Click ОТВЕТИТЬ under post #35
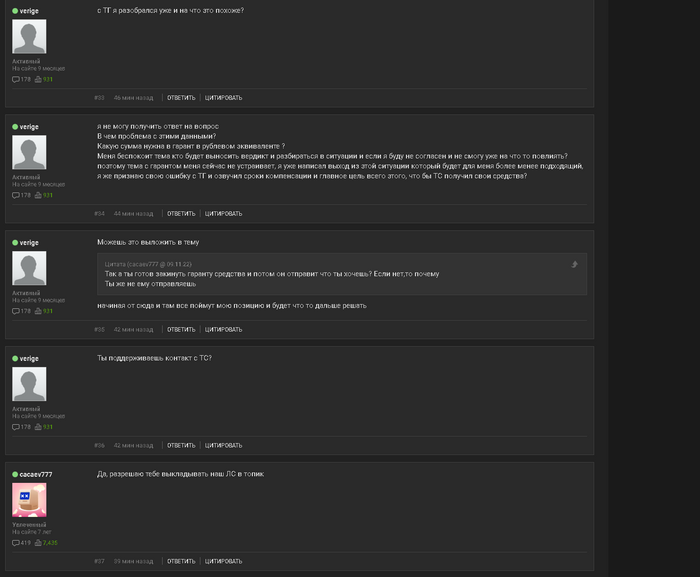 tap(181, 330)
